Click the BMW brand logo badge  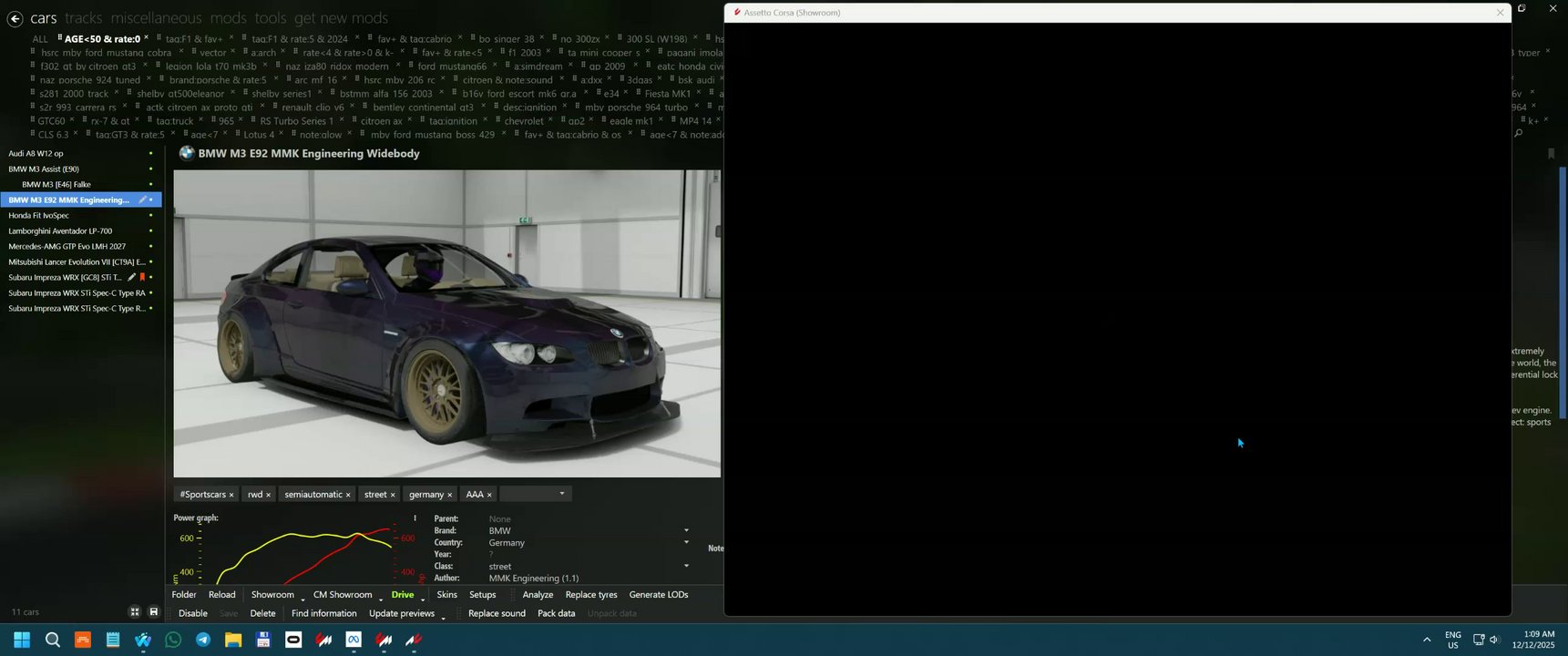pos(187,153)
